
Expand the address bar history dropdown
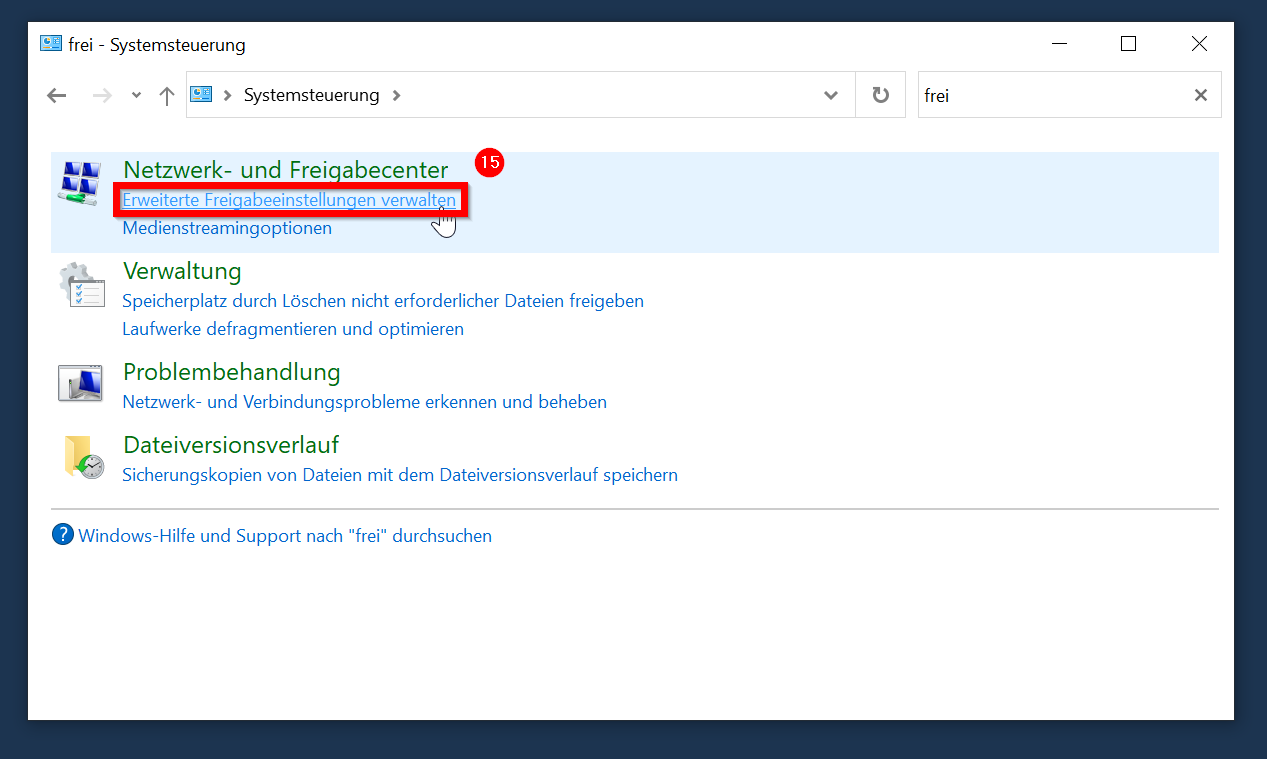(x=830, y=95)
